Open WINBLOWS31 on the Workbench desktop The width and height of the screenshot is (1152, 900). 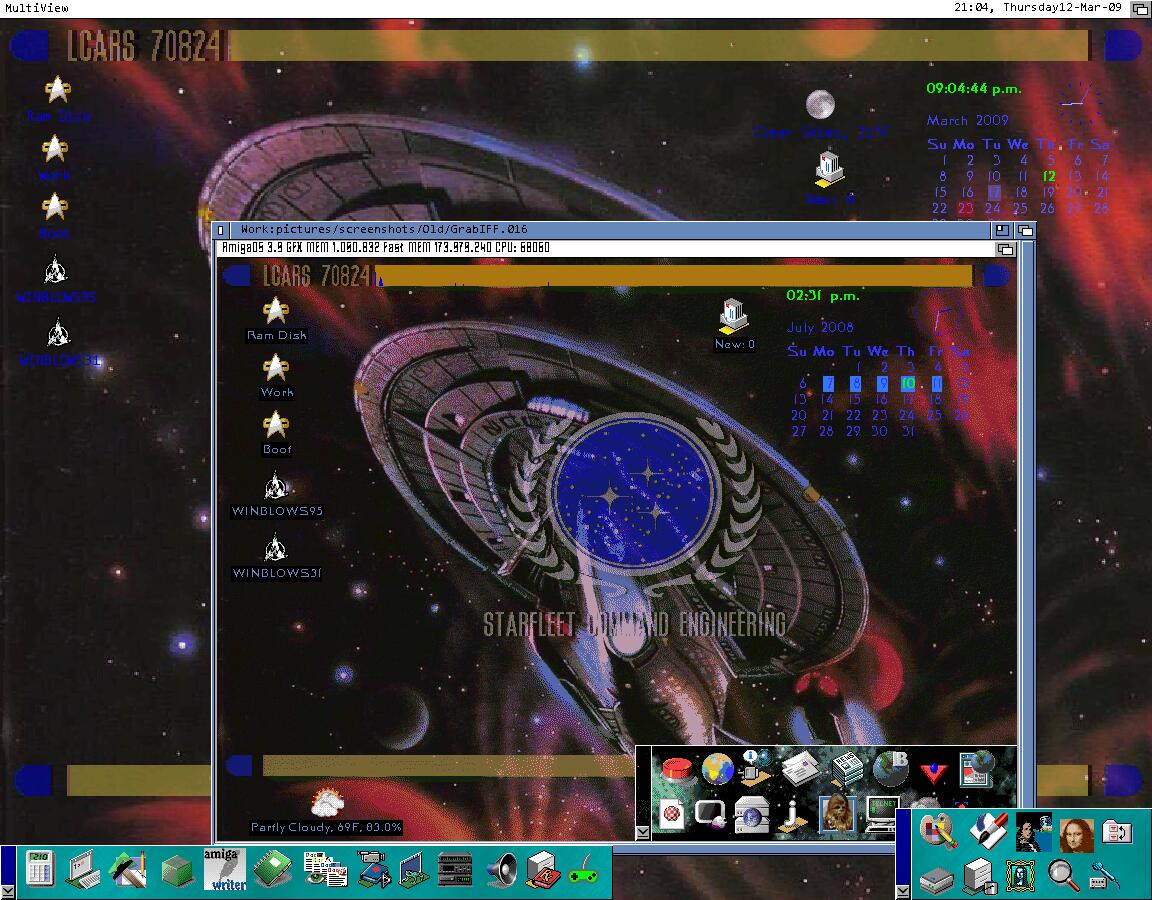click(58, 333)
